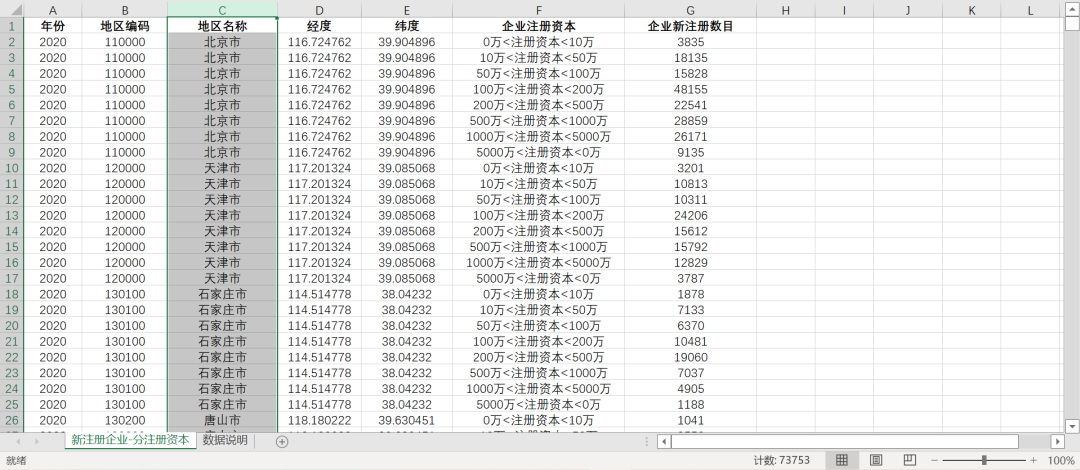Click the 100% zoom level

click(x=1061, y=460)
